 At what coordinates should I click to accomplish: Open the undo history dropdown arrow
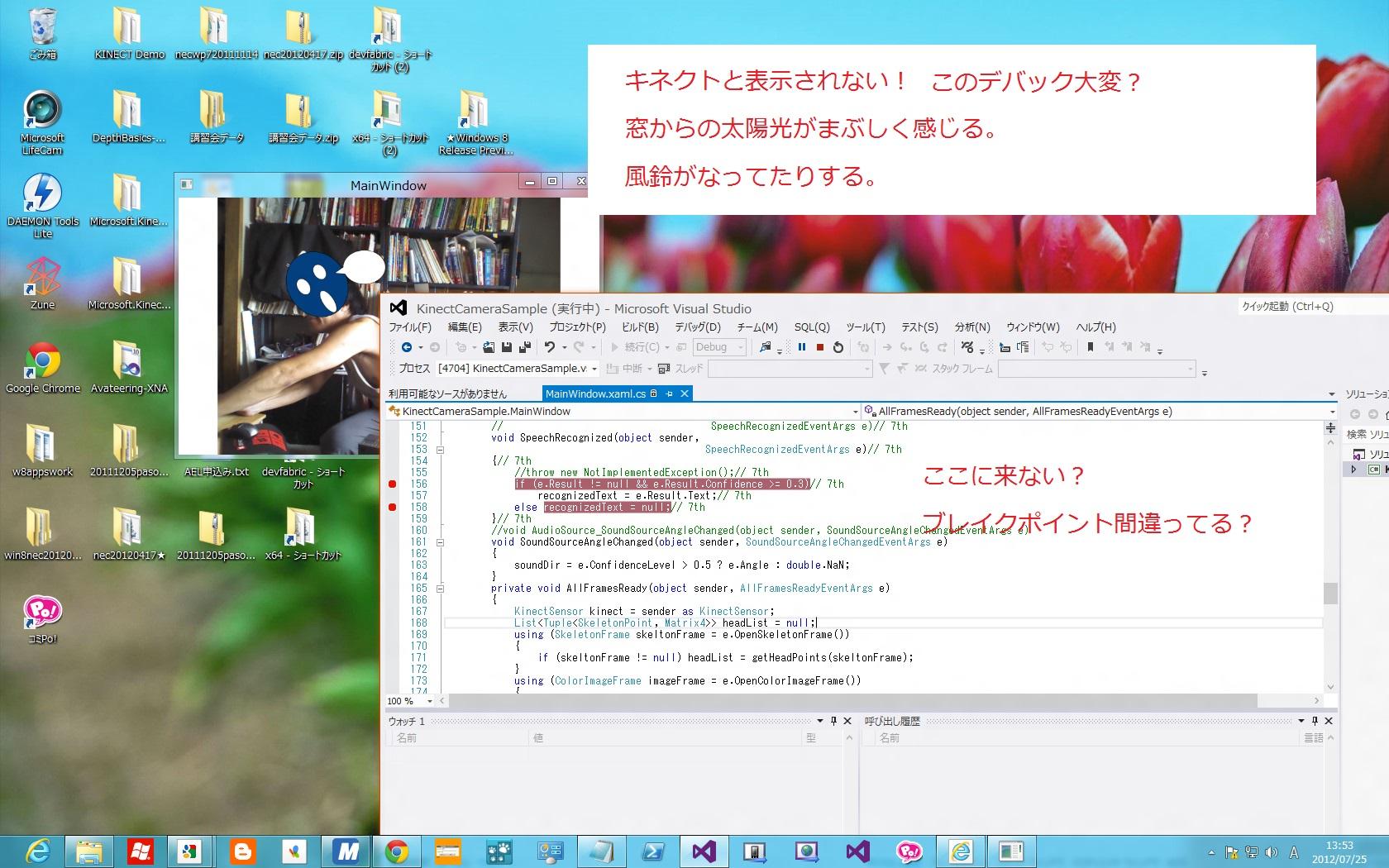click(x=564, y=348)
